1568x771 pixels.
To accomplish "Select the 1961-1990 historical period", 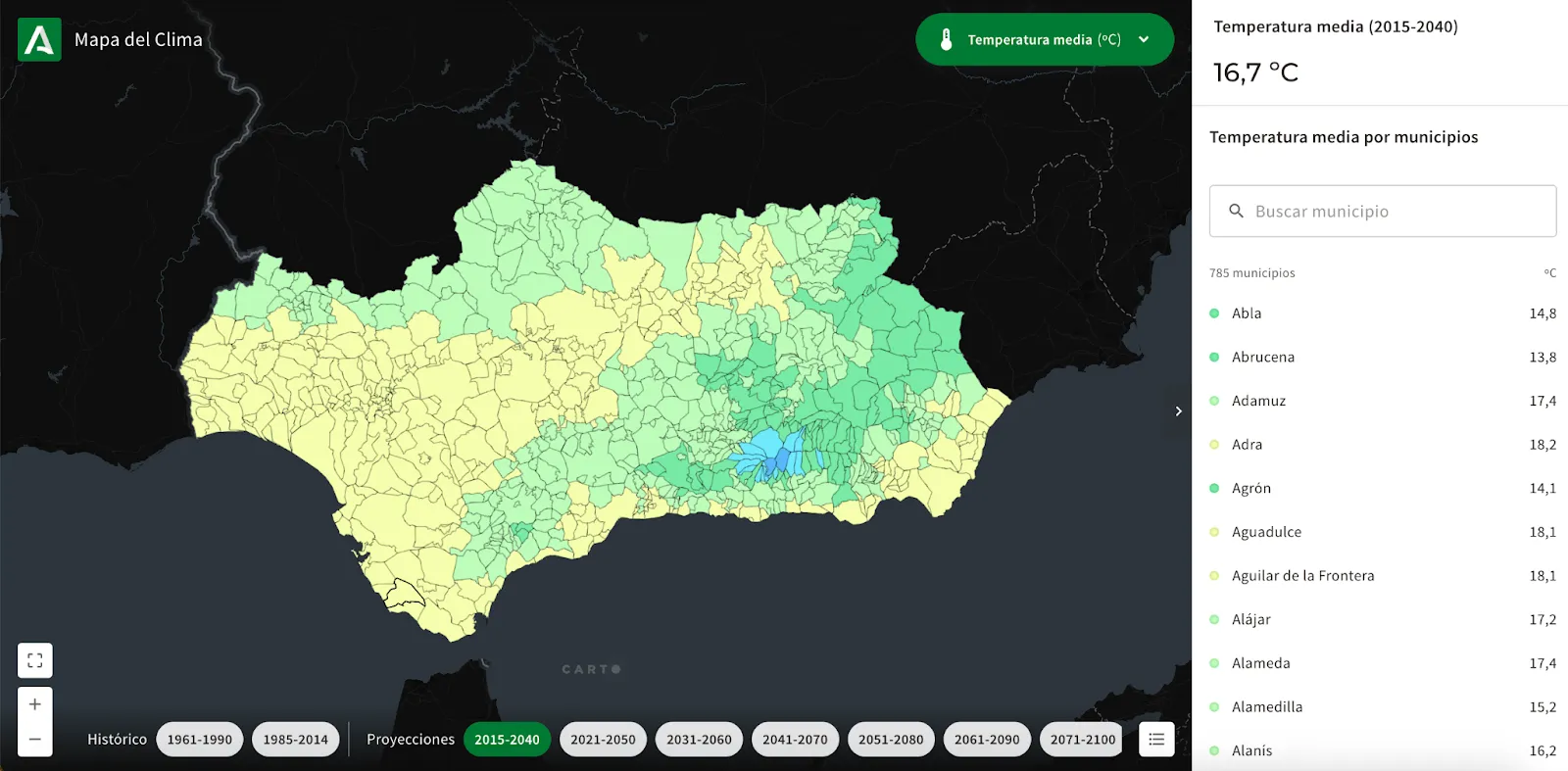I will [x=199, y=740].
